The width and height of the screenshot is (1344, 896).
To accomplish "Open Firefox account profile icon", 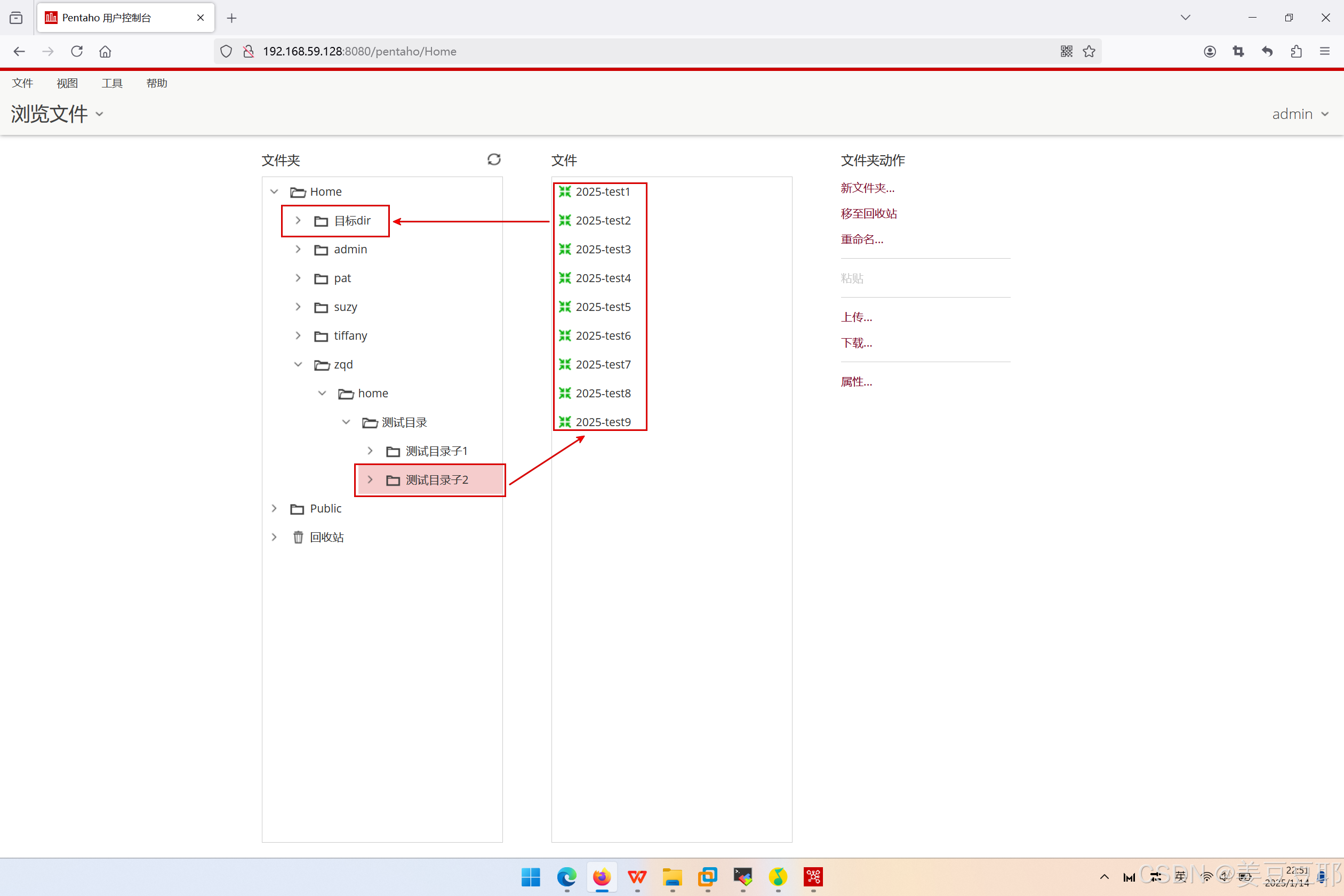I will click(x=1210, y=51).
